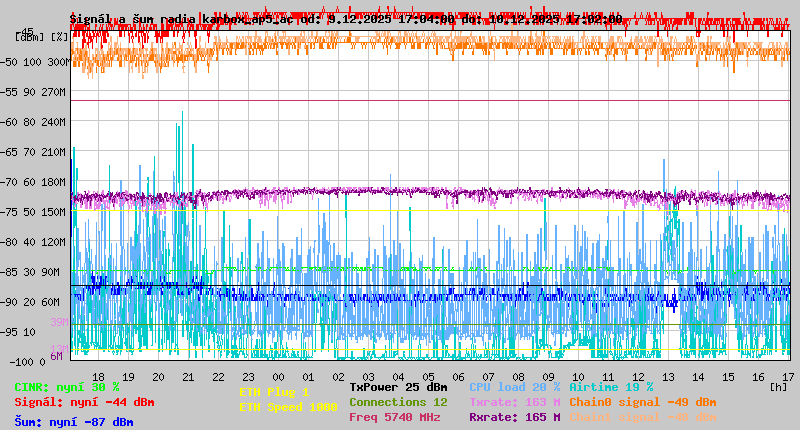The image size is (800, 430).
Task: Click the pink '39M' rate marker label
Action: coord(59,322)
